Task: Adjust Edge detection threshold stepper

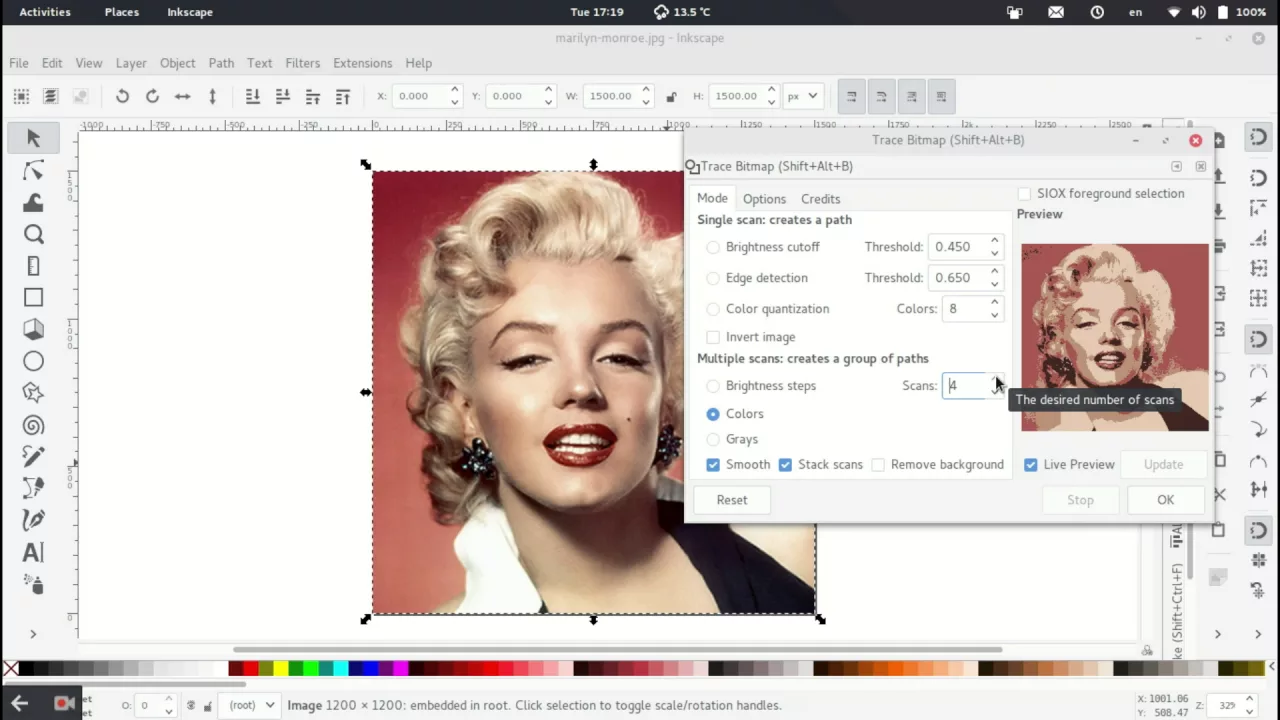Action: point(994,278)
